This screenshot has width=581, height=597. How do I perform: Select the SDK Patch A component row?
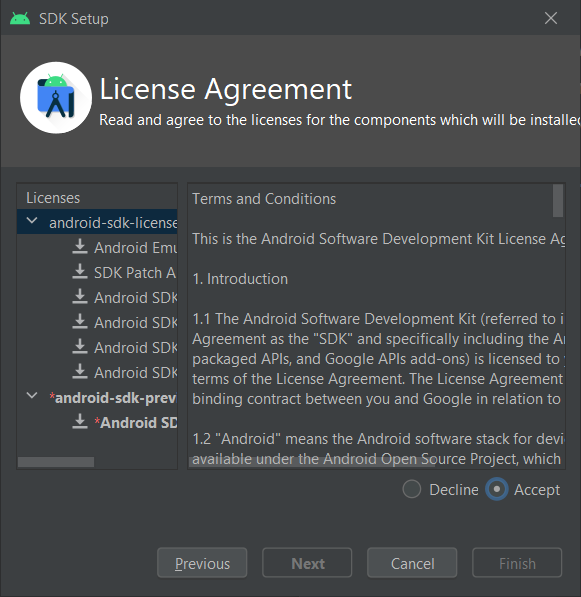click(97, 272)
